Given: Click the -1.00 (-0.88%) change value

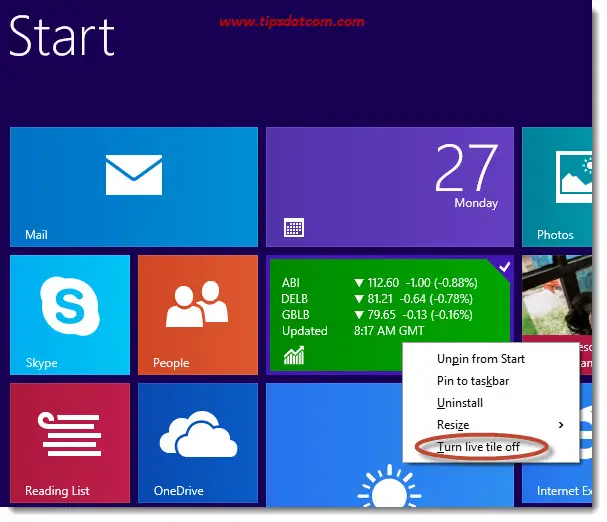Looking at the screenshot, I should click(x=441, y=283).
